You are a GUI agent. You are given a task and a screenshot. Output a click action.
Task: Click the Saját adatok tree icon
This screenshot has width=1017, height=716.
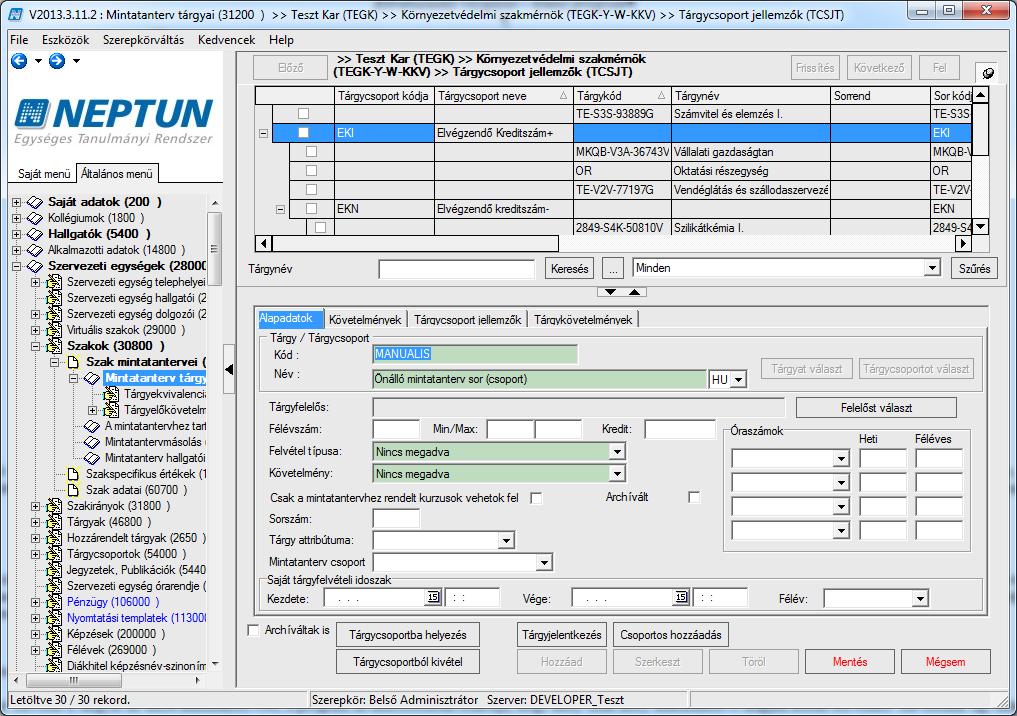click(x=34, y=202)
